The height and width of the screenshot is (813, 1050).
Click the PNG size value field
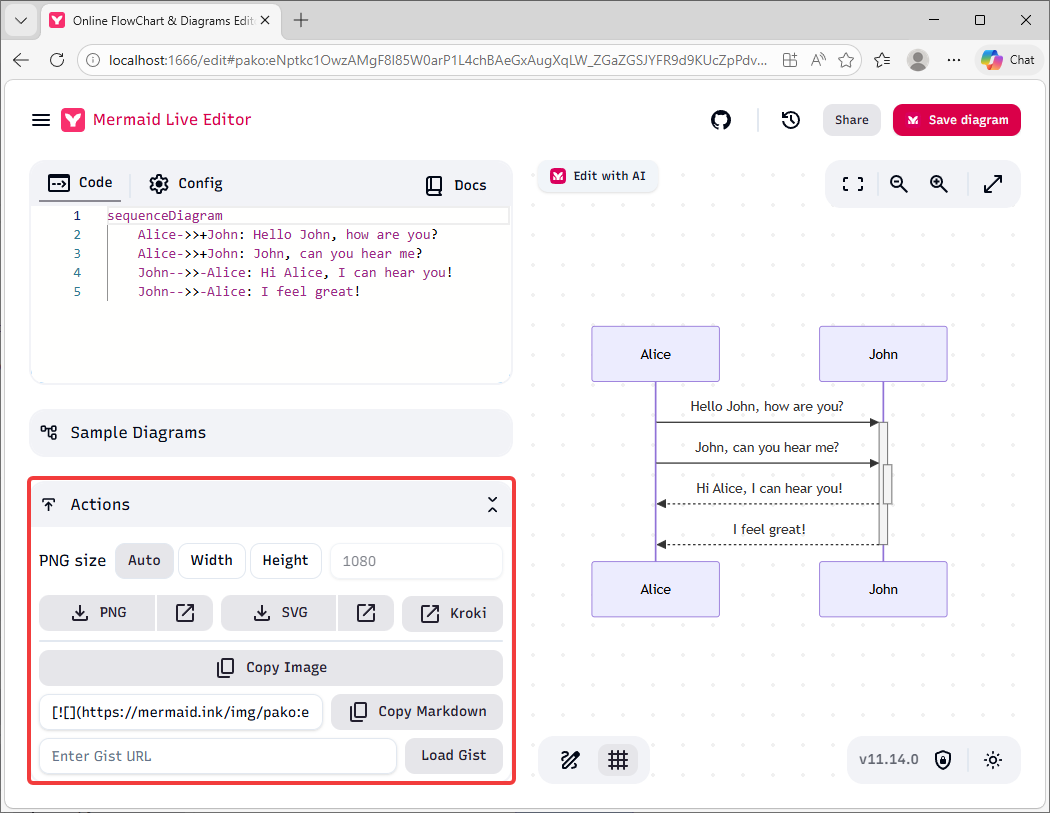pyautogui.click(x=416, y=561)
